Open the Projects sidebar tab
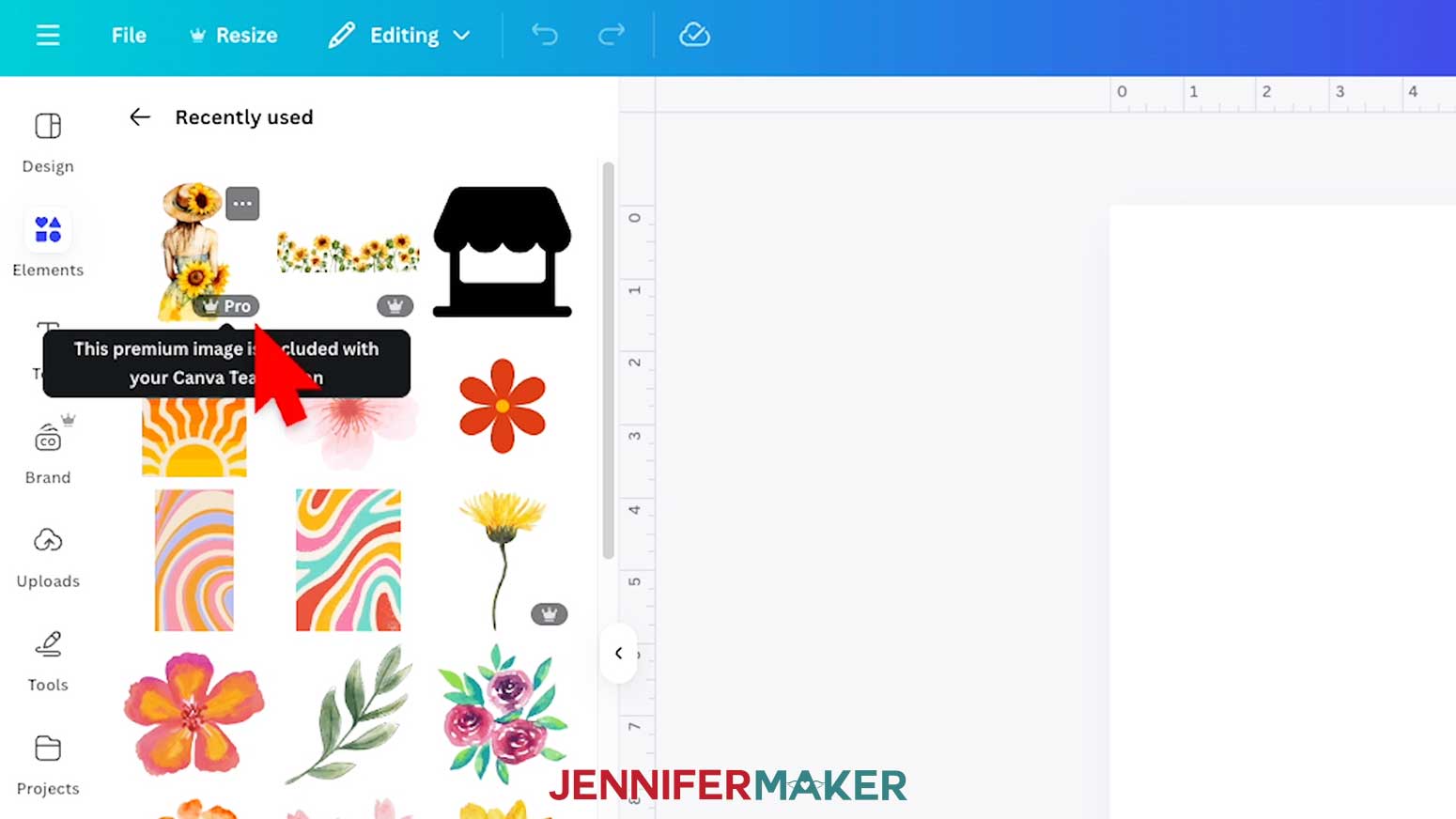This screenshot has height=819, width=1456. pos(48,765)
